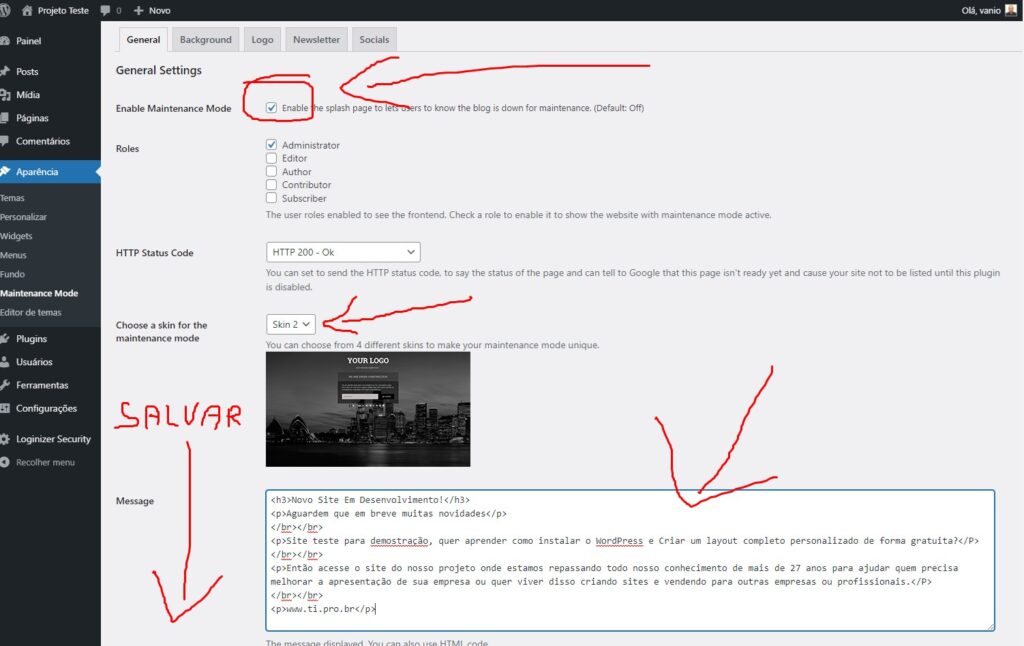The height and width of the screenshot is (646, 1024).
Task: Open the Widgets submenu item
Action: point(16,236)
